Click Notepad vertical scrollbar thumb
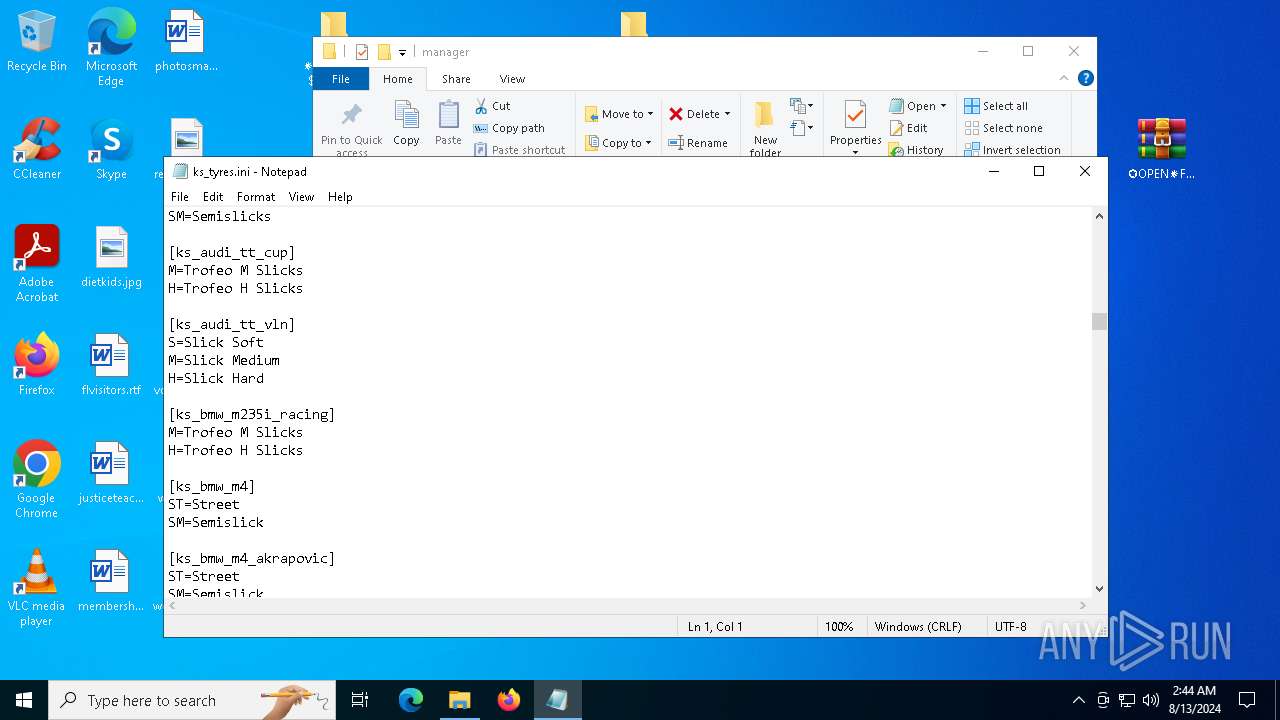The image size is (1280, 720). pos(1099,321)
